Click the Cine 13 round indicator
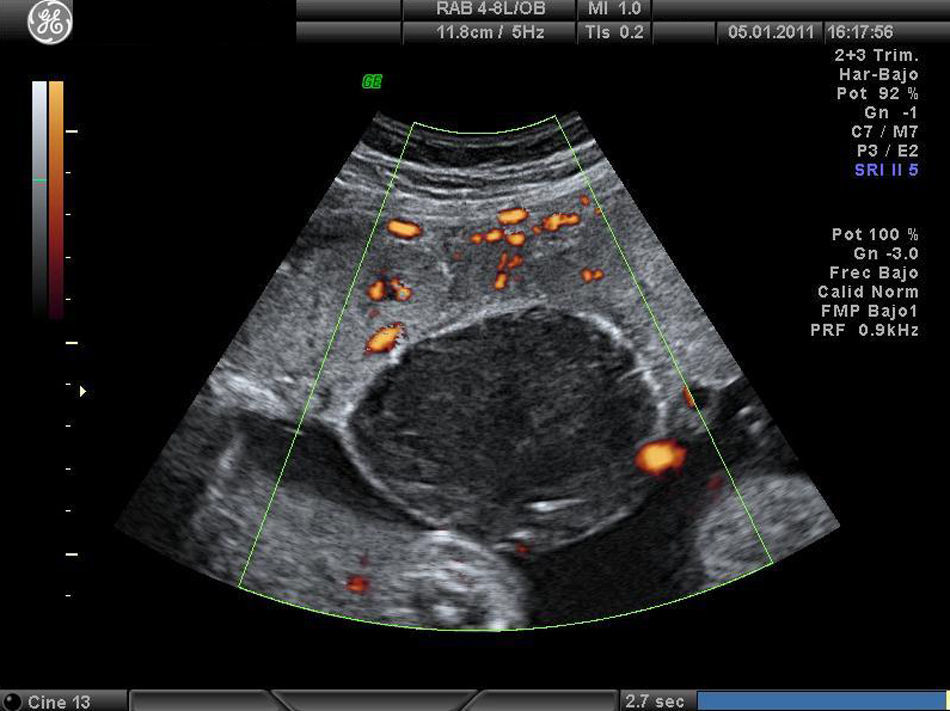Screen dimensions: 950x711 click(12, 702)
